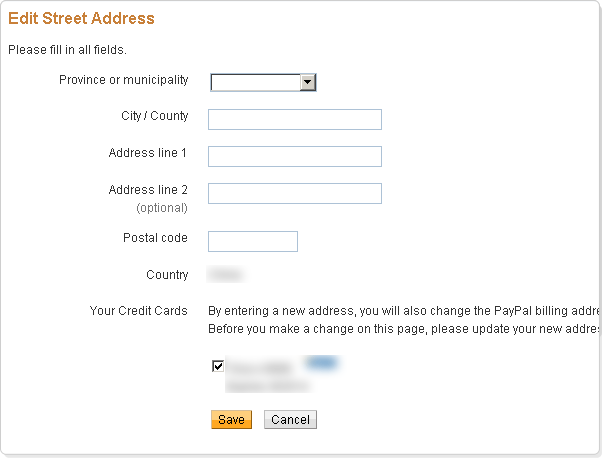
Task: Click the "City / County" label
Action: (155, 116)
